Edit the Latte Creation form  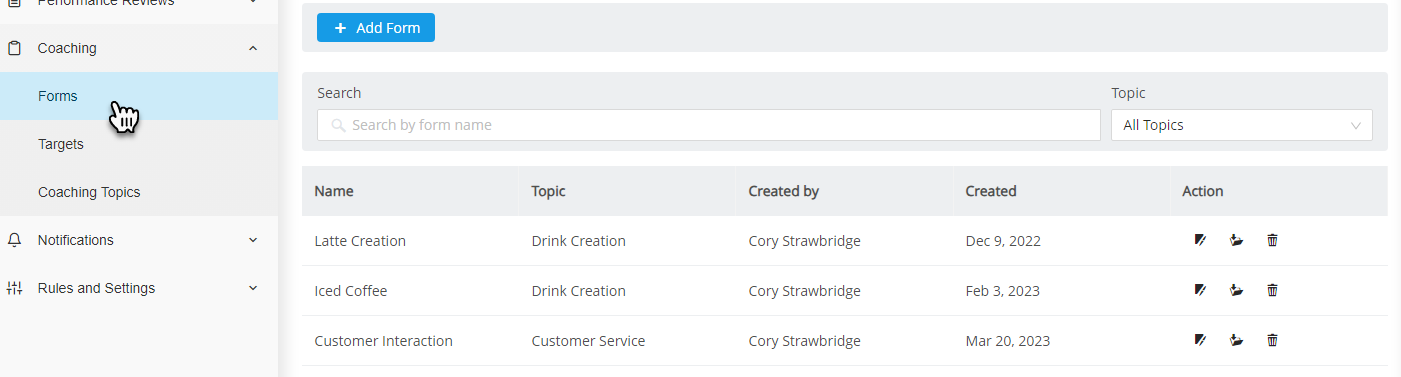[x=1200, y=240]
